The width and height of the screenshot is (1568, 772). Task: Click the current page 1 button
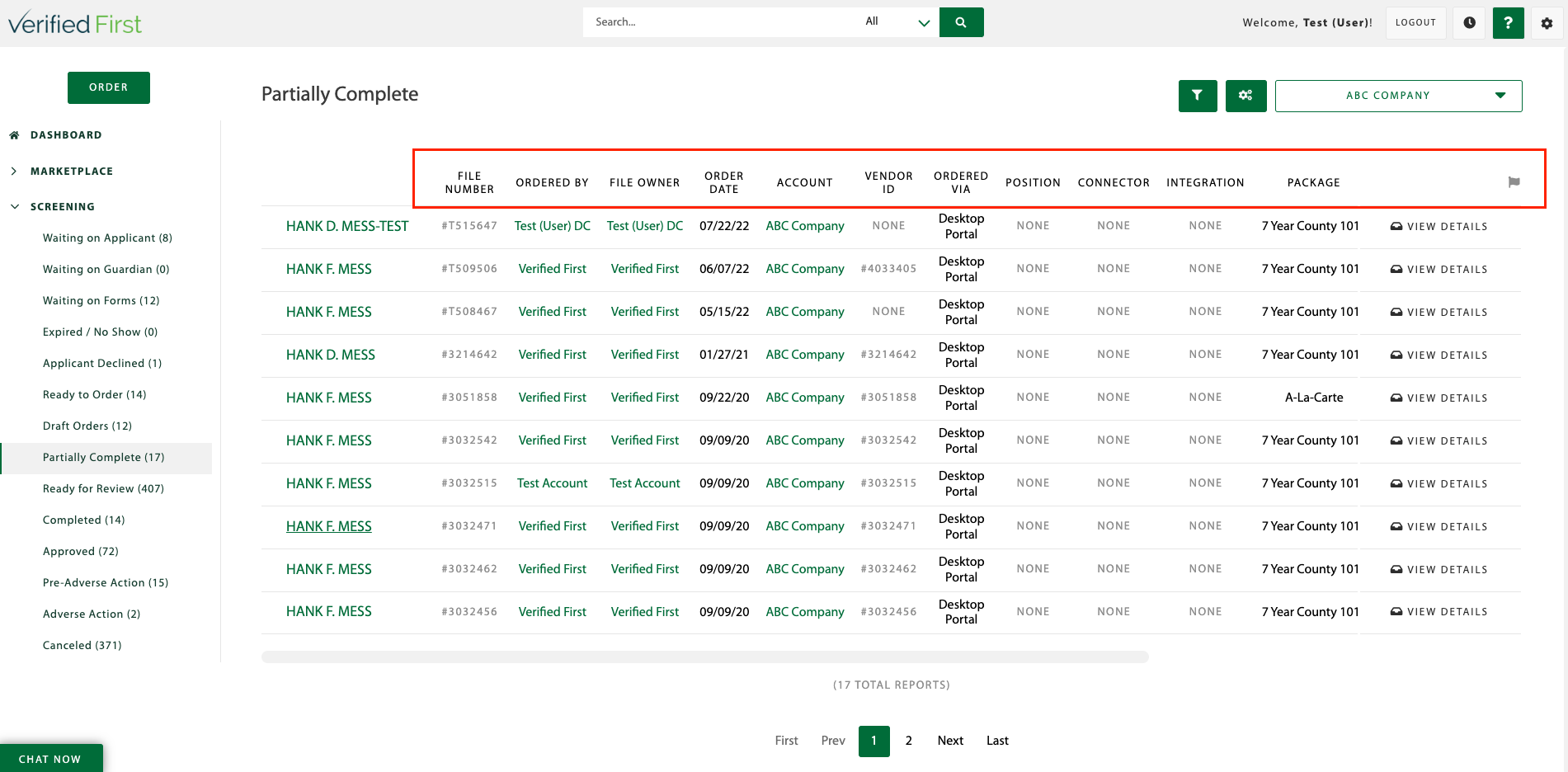(x=873, y=741)
